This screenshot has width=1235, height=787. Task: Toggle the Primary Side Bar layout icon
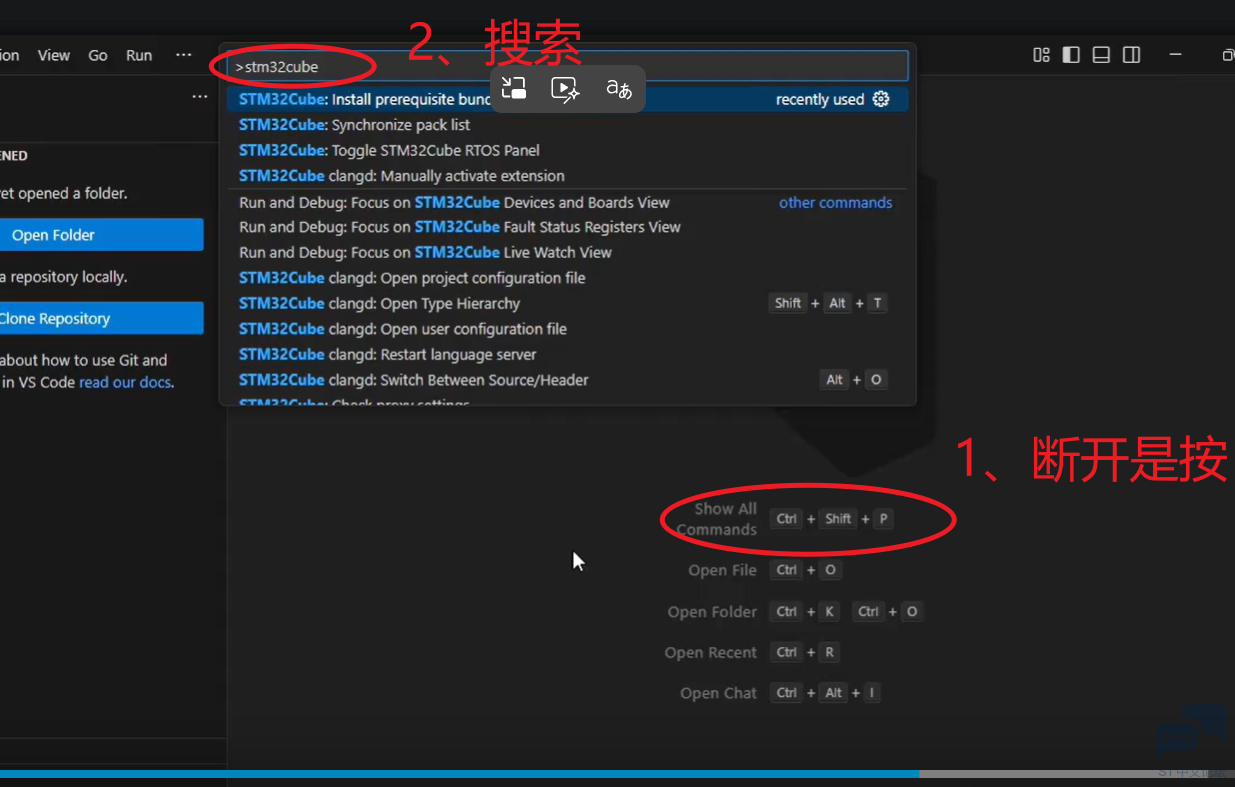point(1071,55)
